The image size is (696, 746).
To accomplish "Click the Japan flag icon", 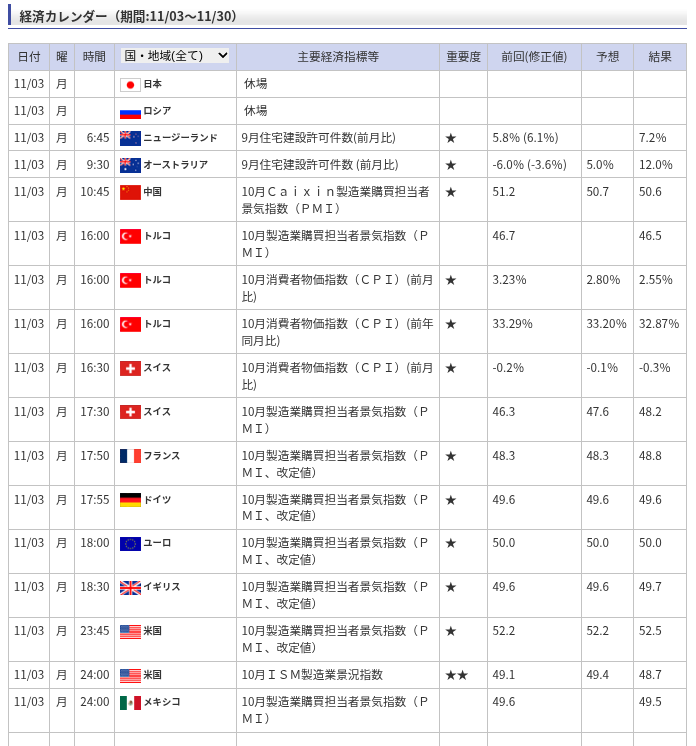I will click(x=130, y=85).
